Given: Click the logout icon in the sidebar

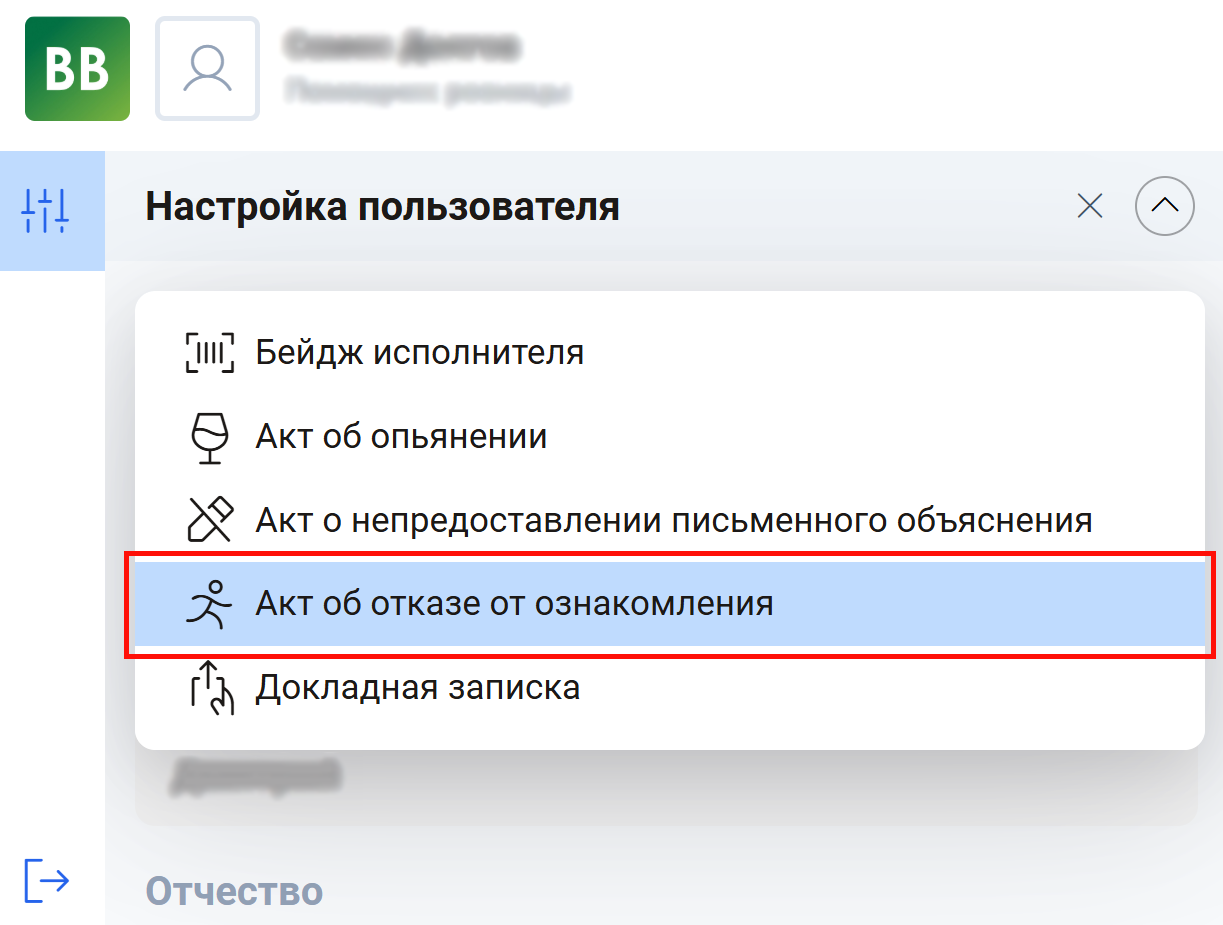Looking at the screenshot, I should coord(46,880).
